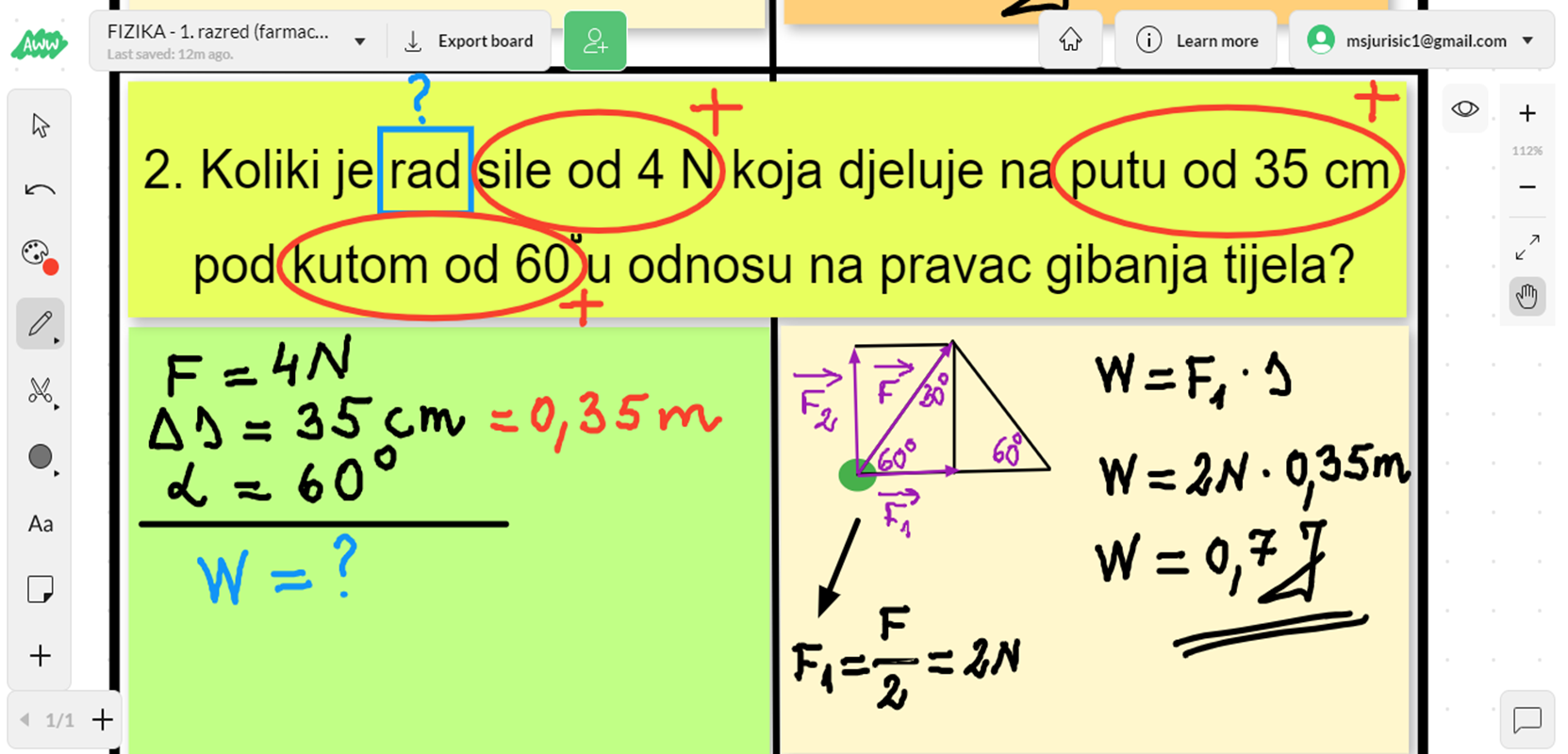
Task: Add a new page next to 1/1
Action: pyautogui.click(x=103, y=720)
